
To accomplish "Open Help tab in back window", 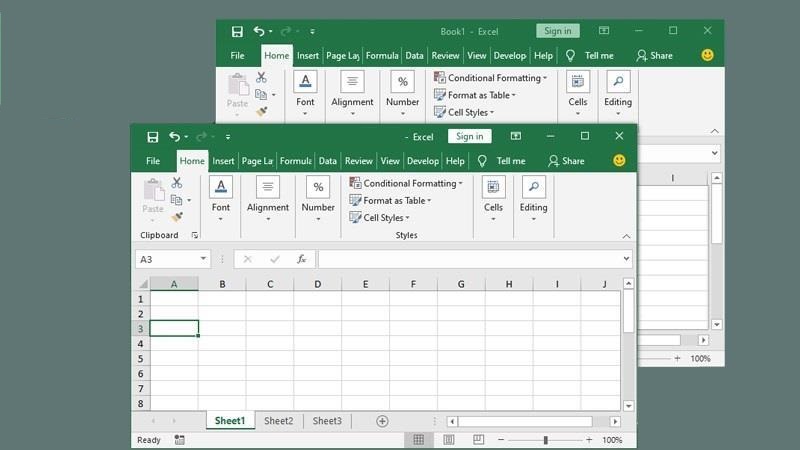I will (x=543, y=55).
